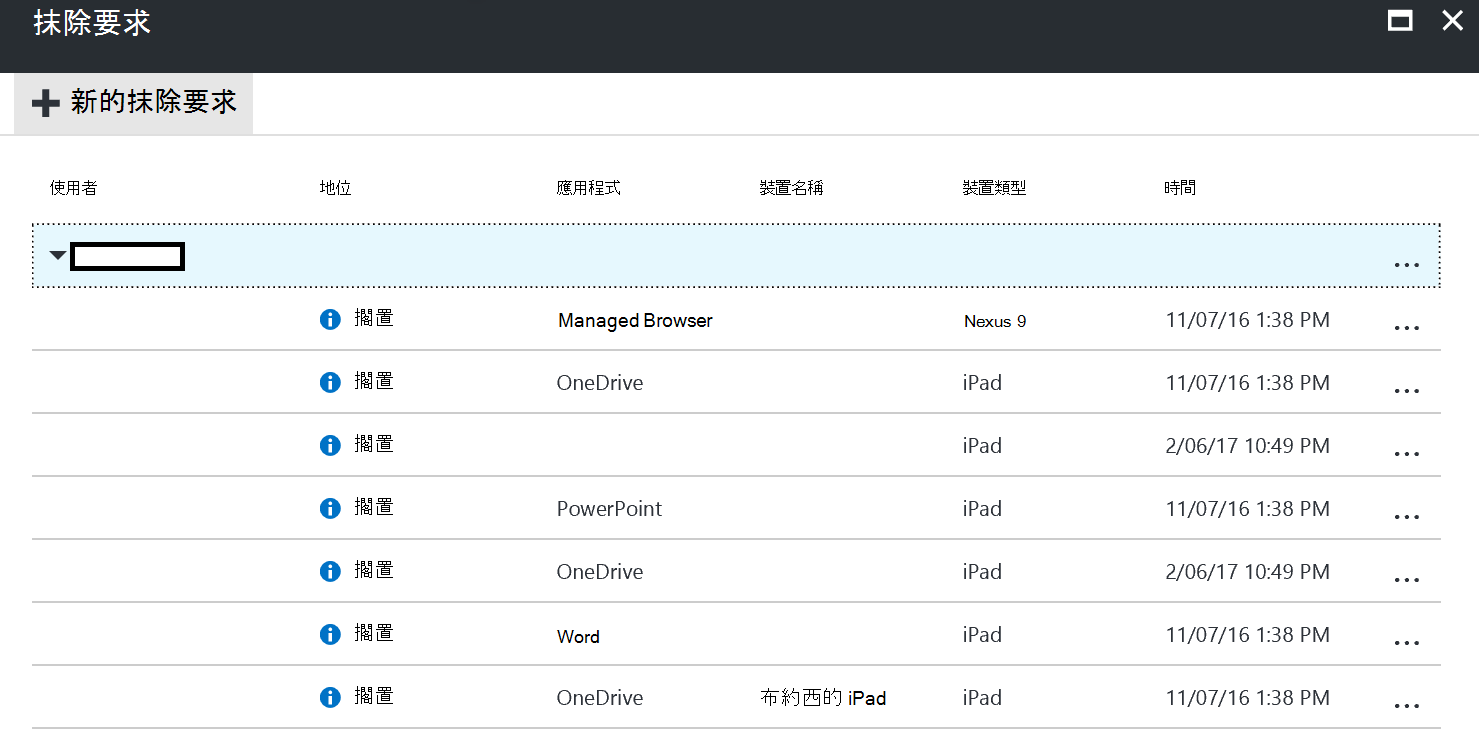Open the ellipsis menu for the row with no application name

tap(1406, 454)
